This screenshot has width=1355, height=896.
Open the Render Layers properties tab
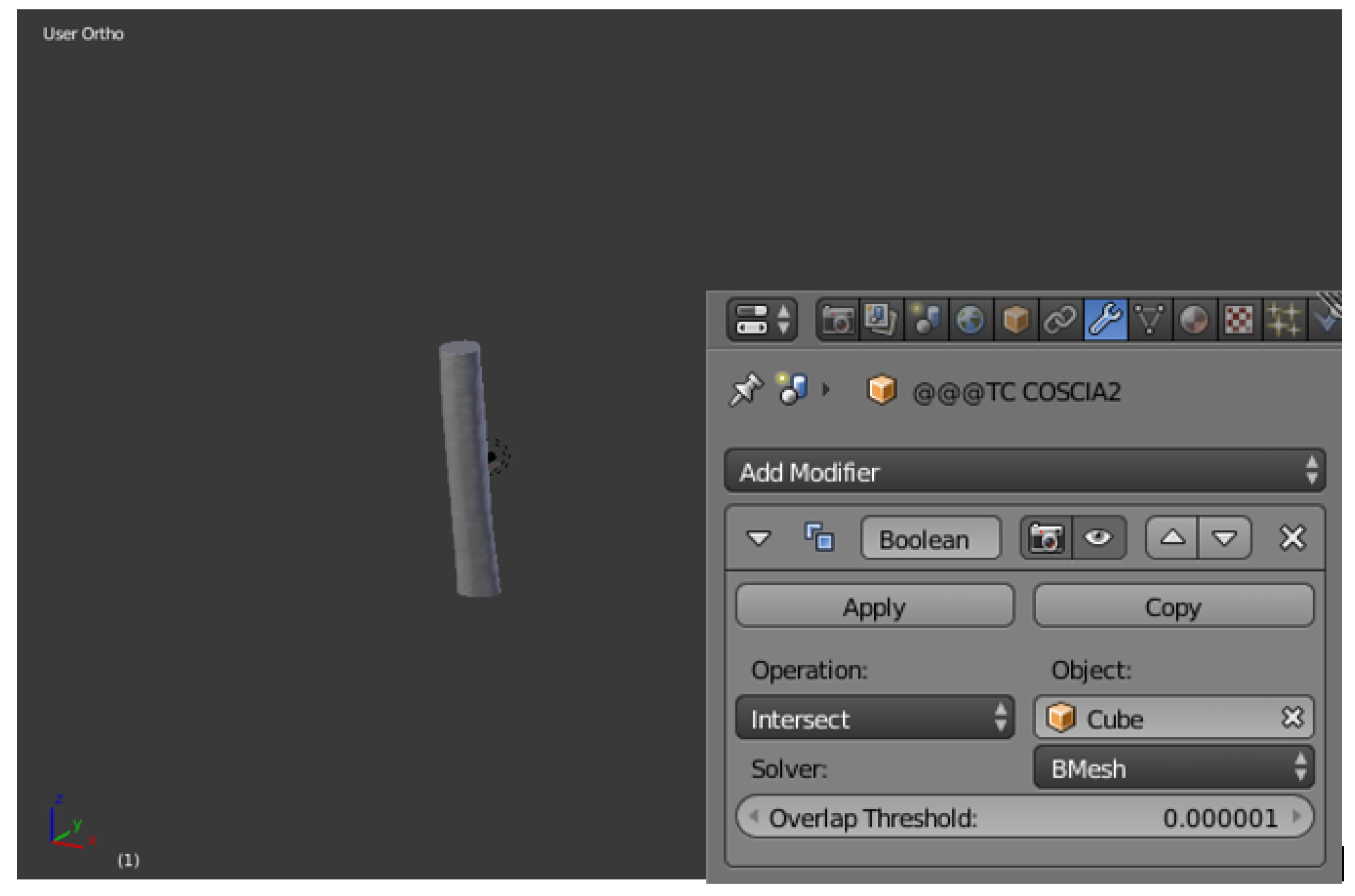click(x=881, y=320)
